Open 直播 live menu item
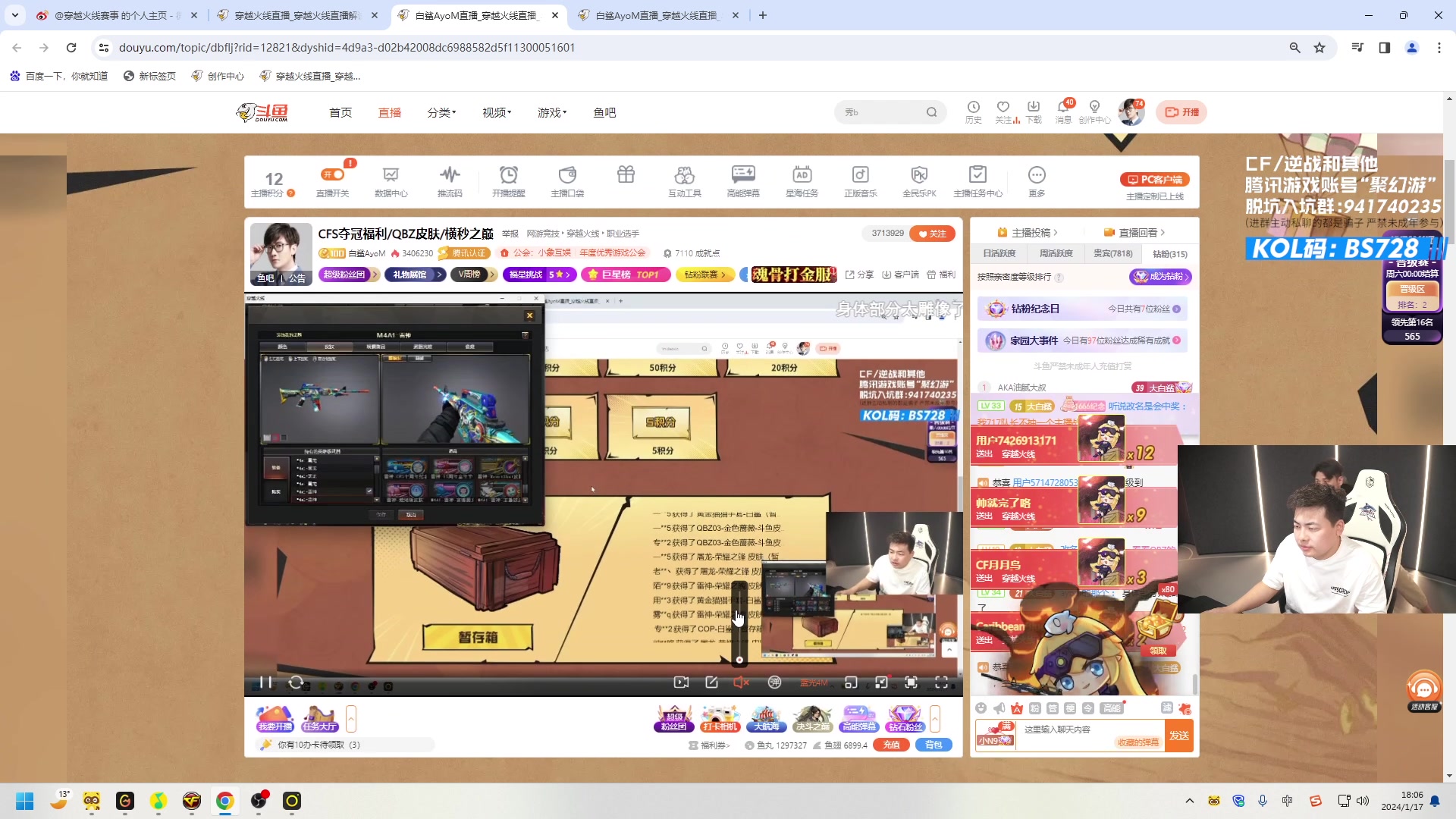 (x=390, y=112)
